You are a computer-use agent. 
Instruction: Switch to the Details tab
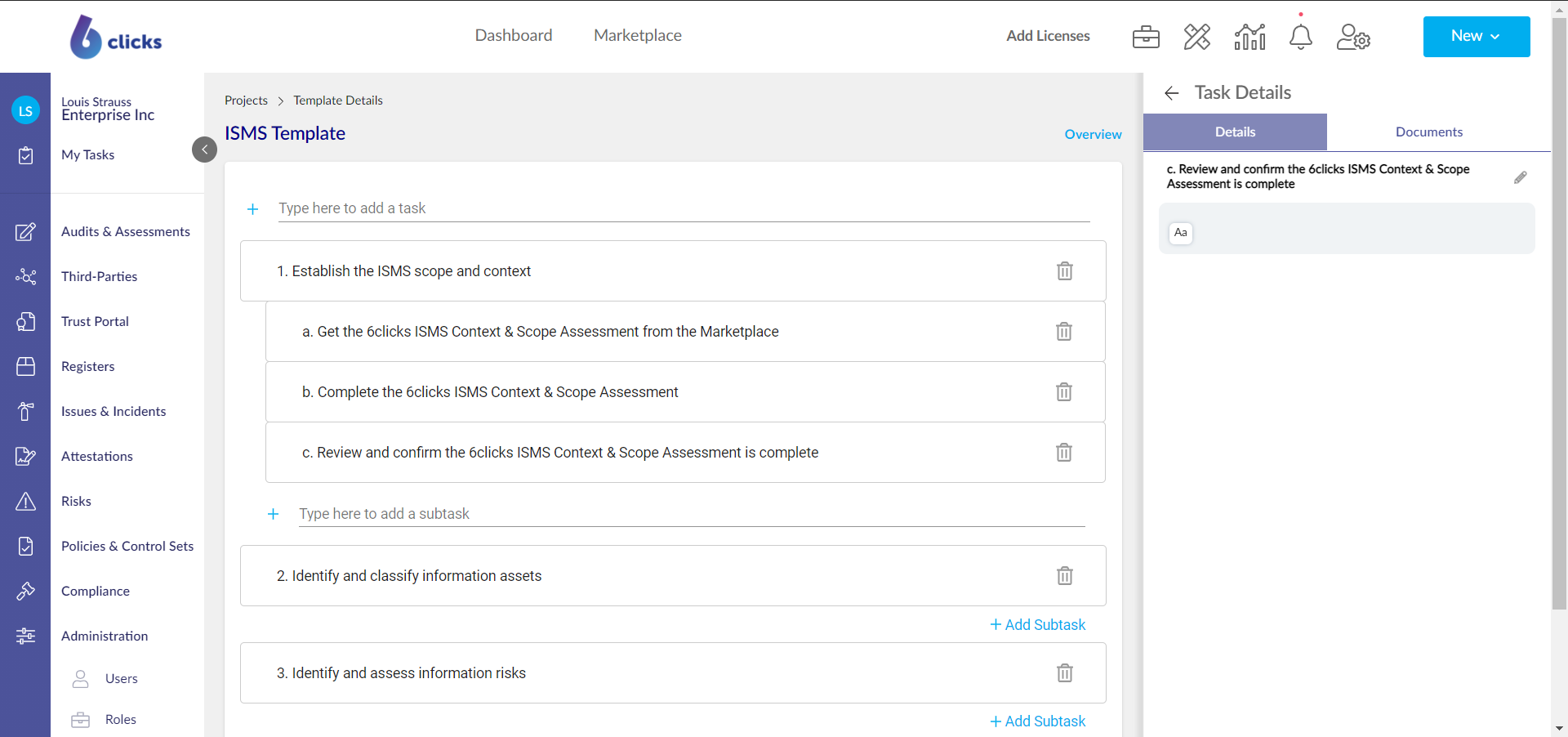point(1235,132)
